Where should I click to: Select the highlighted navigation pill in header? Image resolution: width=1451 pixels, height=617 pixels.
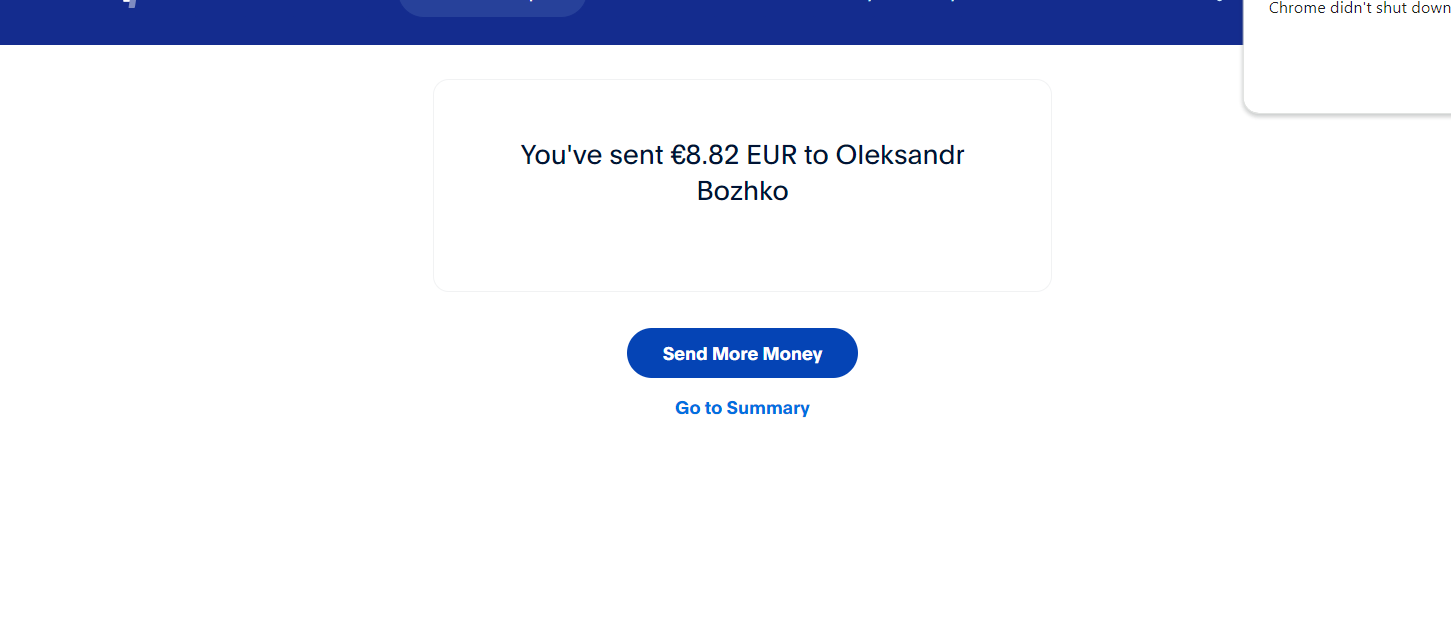point(492,6)
